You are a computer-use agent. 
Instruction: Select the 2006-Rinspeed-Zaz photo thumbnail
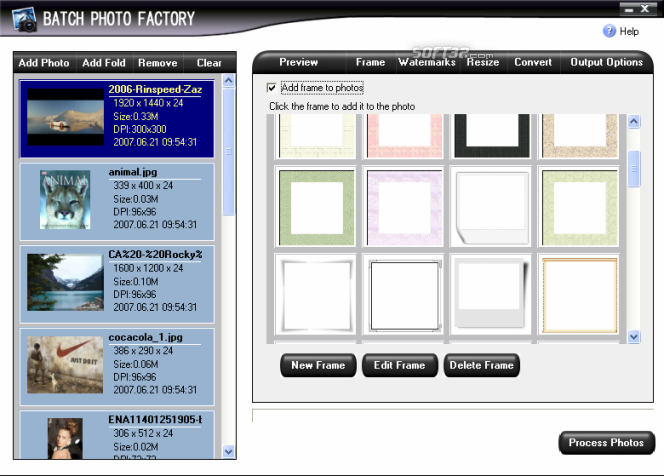click(65, 117)
